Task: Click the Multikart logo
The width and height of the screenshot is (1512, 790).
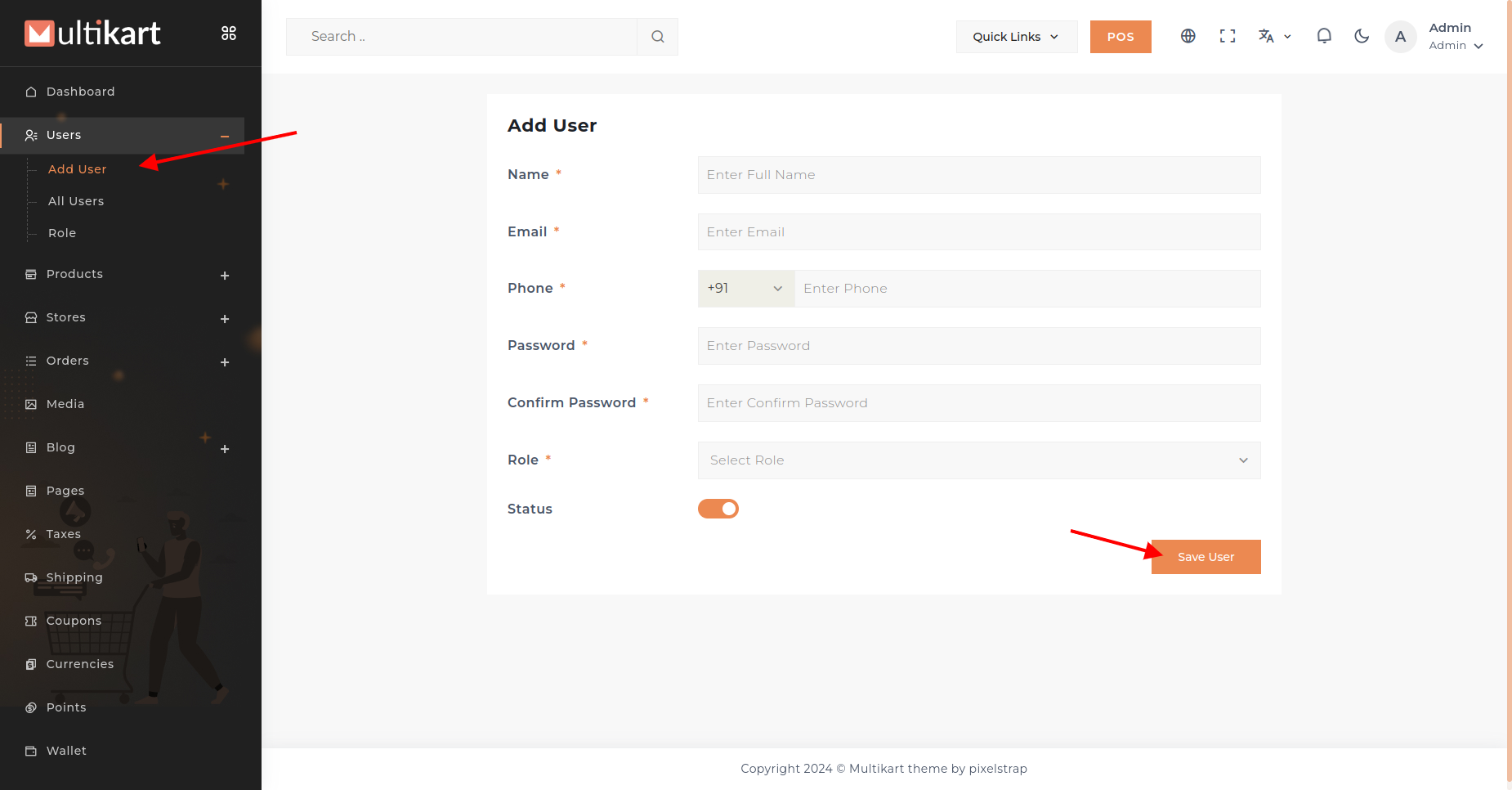Action: pos(92,34)
